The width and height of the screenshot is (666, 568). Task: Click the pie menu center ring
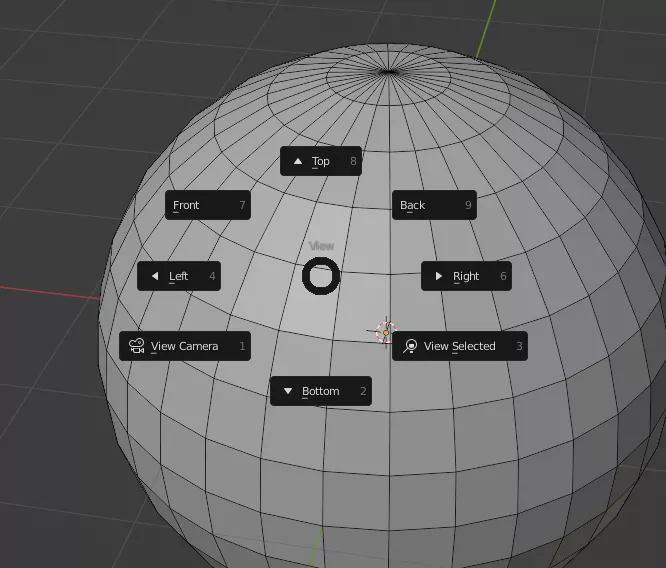click(x=321, y=276)
